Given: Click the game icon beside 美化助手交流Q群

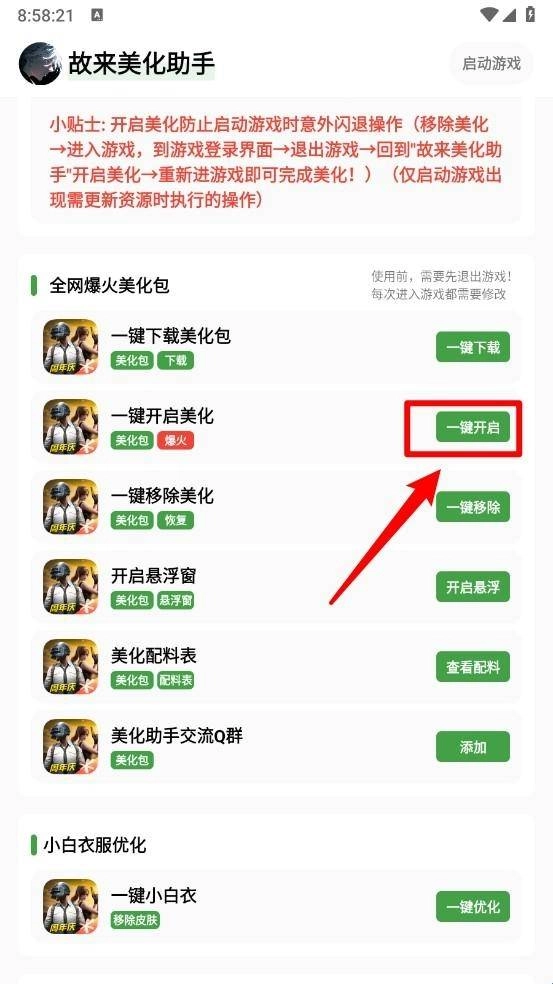Looking at the screenshot, I should point(70,747).
